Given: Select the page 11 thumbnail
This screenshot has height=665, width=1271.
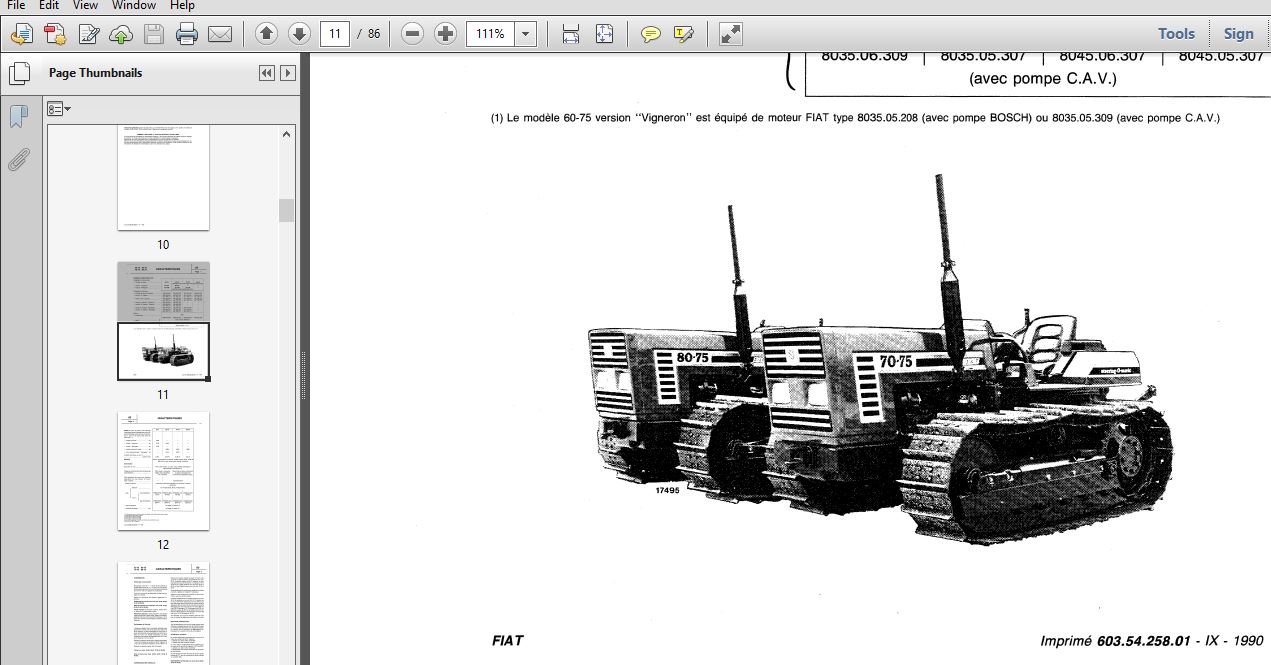Looking at the screenshot, I should [163, 321].
